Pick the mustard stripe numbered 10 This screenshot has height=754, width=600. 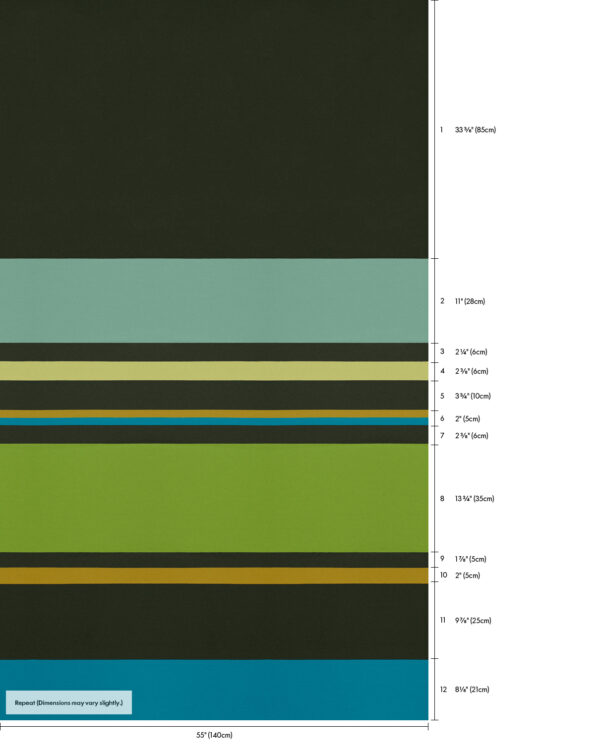(214, 576)
